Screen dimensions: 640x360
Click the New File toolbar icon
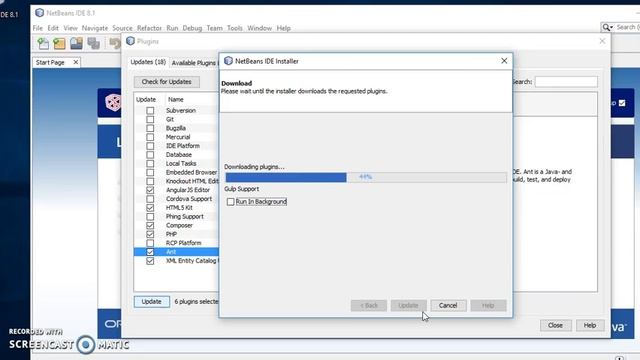point(43,43)
